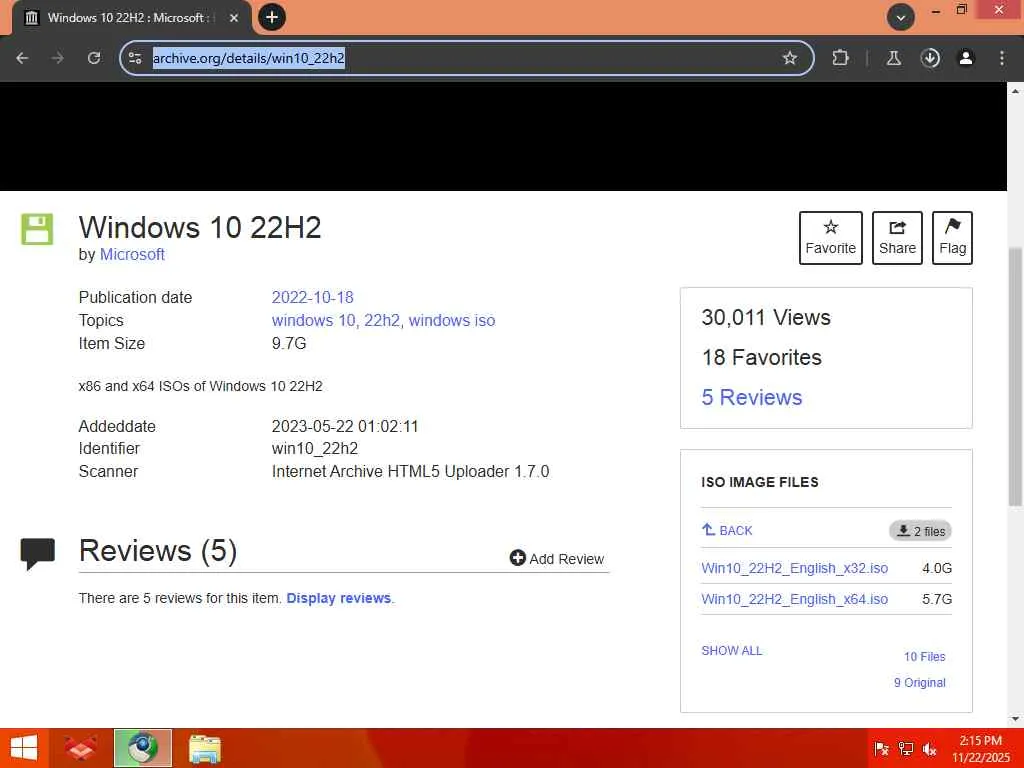The image size is (1024, 768).
Task: Click the browser forward arrow
Action: (x=57, y=58)
